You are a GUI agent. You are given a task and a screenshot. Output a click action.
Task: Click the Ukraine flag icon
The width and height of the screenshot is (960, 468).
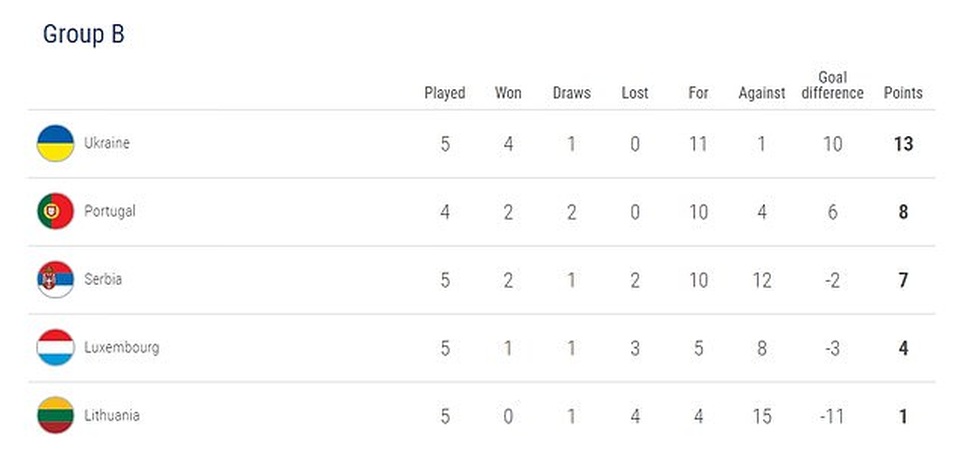pos(55,143)
